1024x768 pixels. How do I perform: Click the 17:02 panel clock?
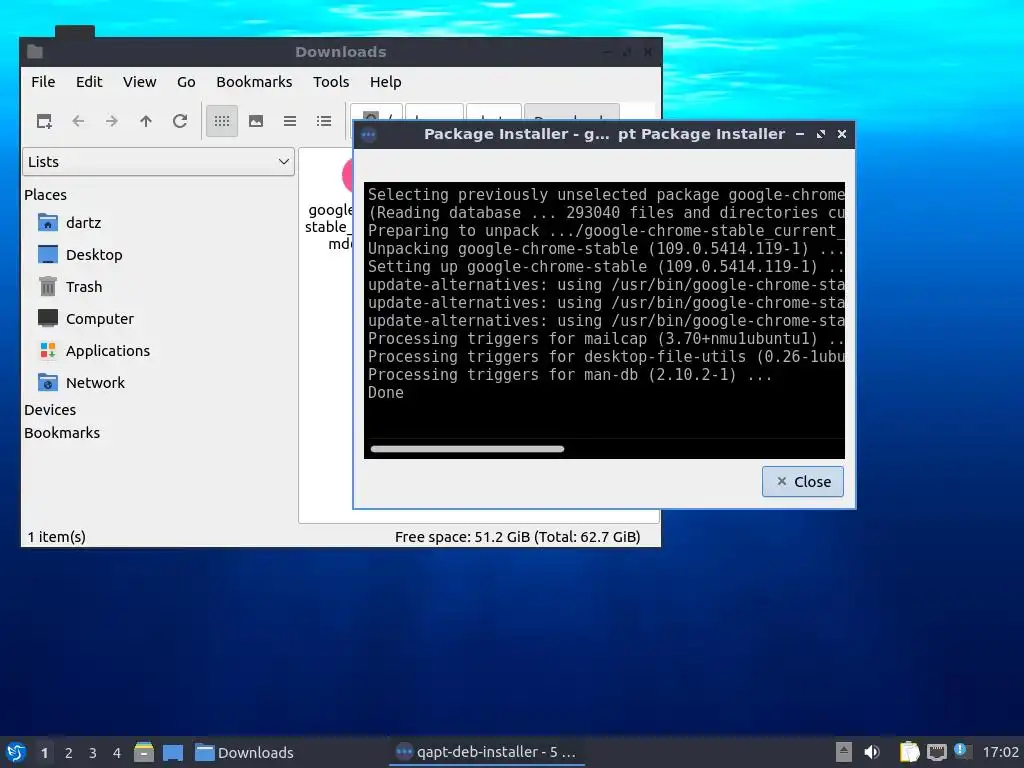click(x=1000, y=752)
